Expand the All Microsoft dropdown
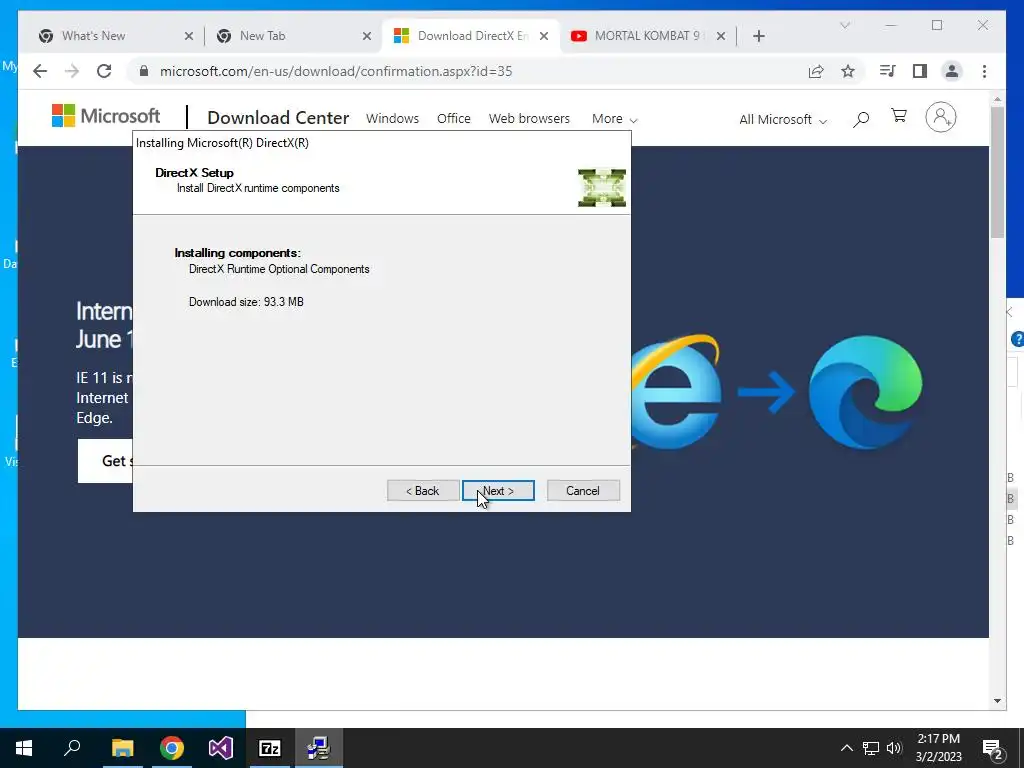The image size is (1024, 768). pos(783,120)
